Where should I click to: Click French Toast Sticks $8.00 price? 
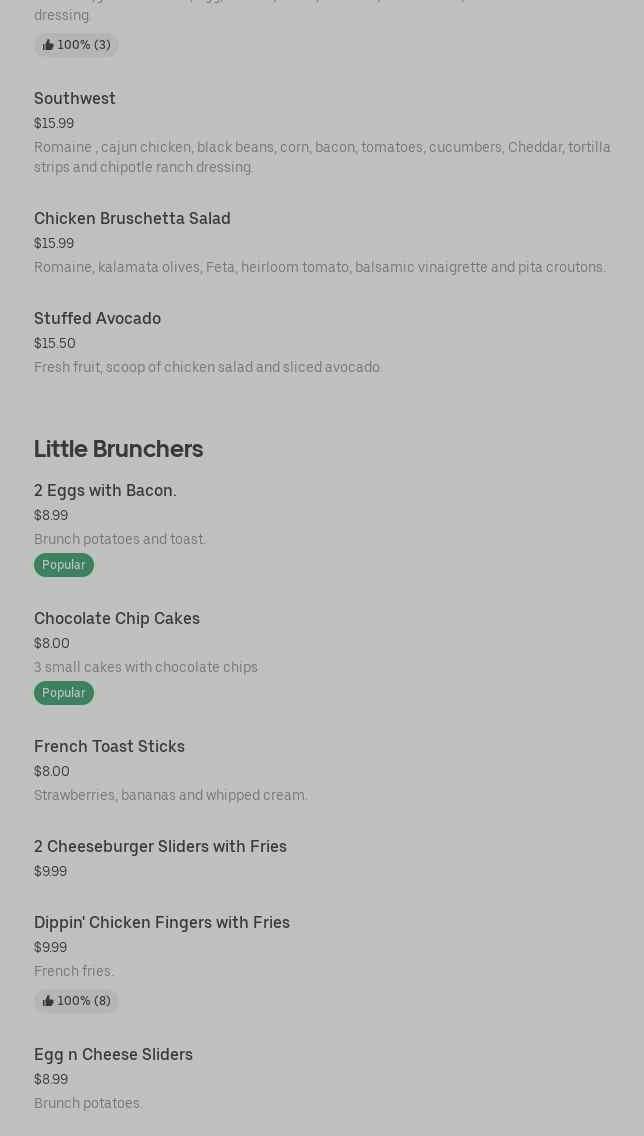52,771
